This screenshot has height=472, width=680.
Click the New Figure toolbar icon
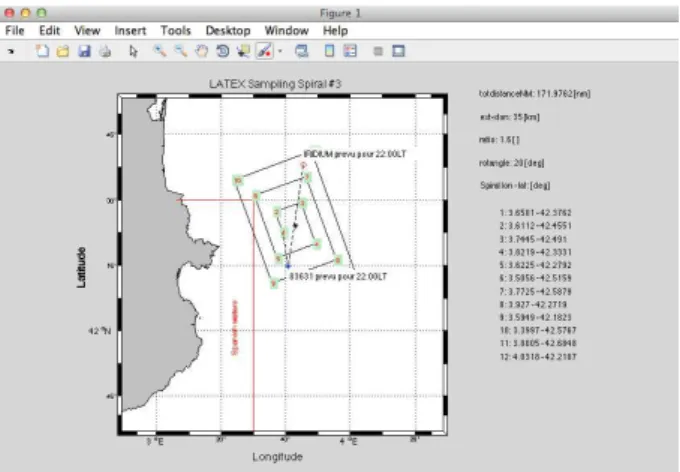(x=42, y=51)
